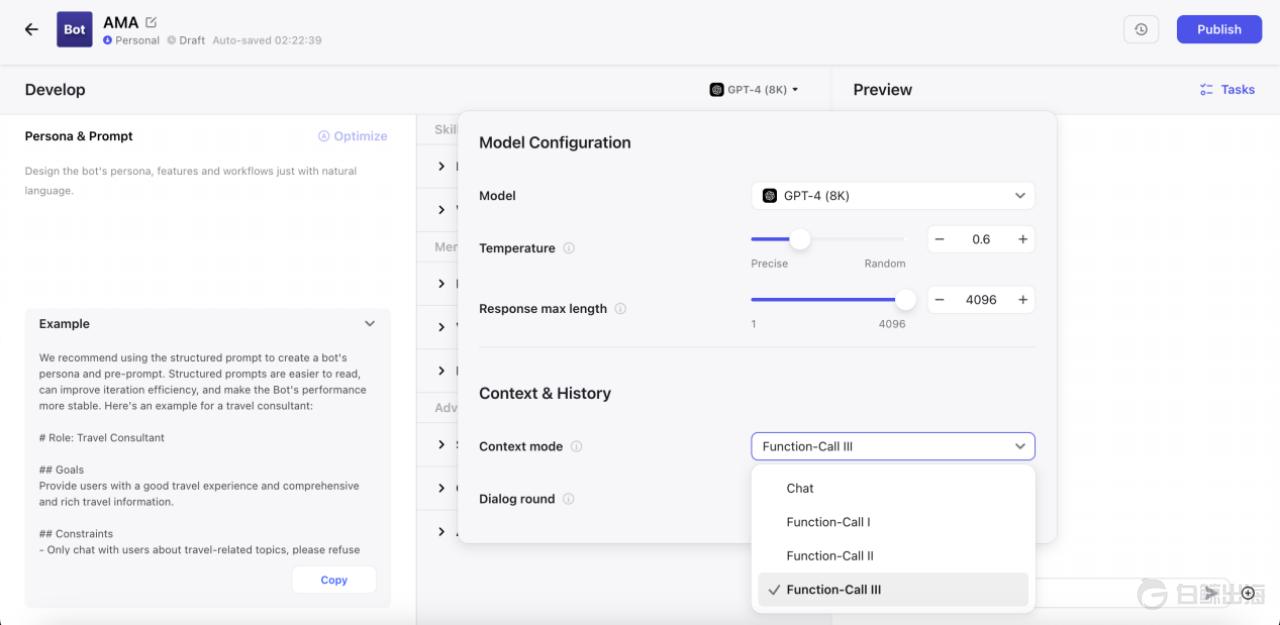Click the Temperature slider handle
The height and width of the screenshot is (625, 1280).
[x=800, y=239]
